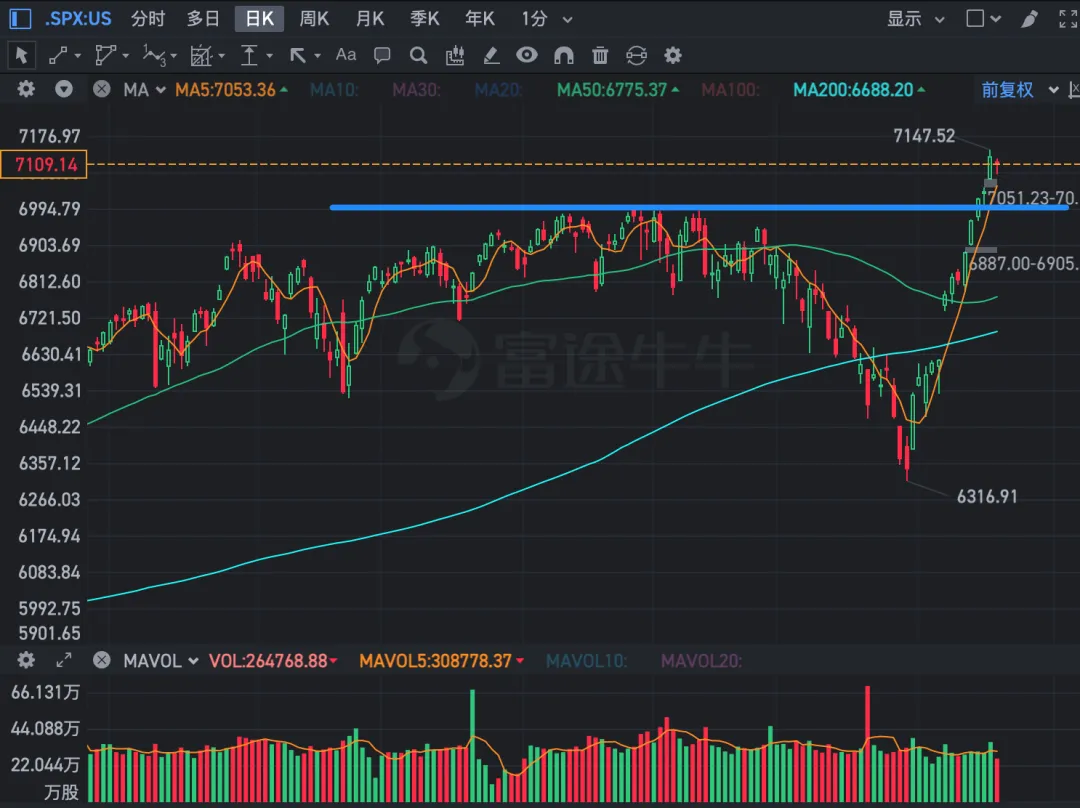Viewport: 1080px width, 808px height.
Task: Click the 6316.91 low price label
Action: coord(986,496)
